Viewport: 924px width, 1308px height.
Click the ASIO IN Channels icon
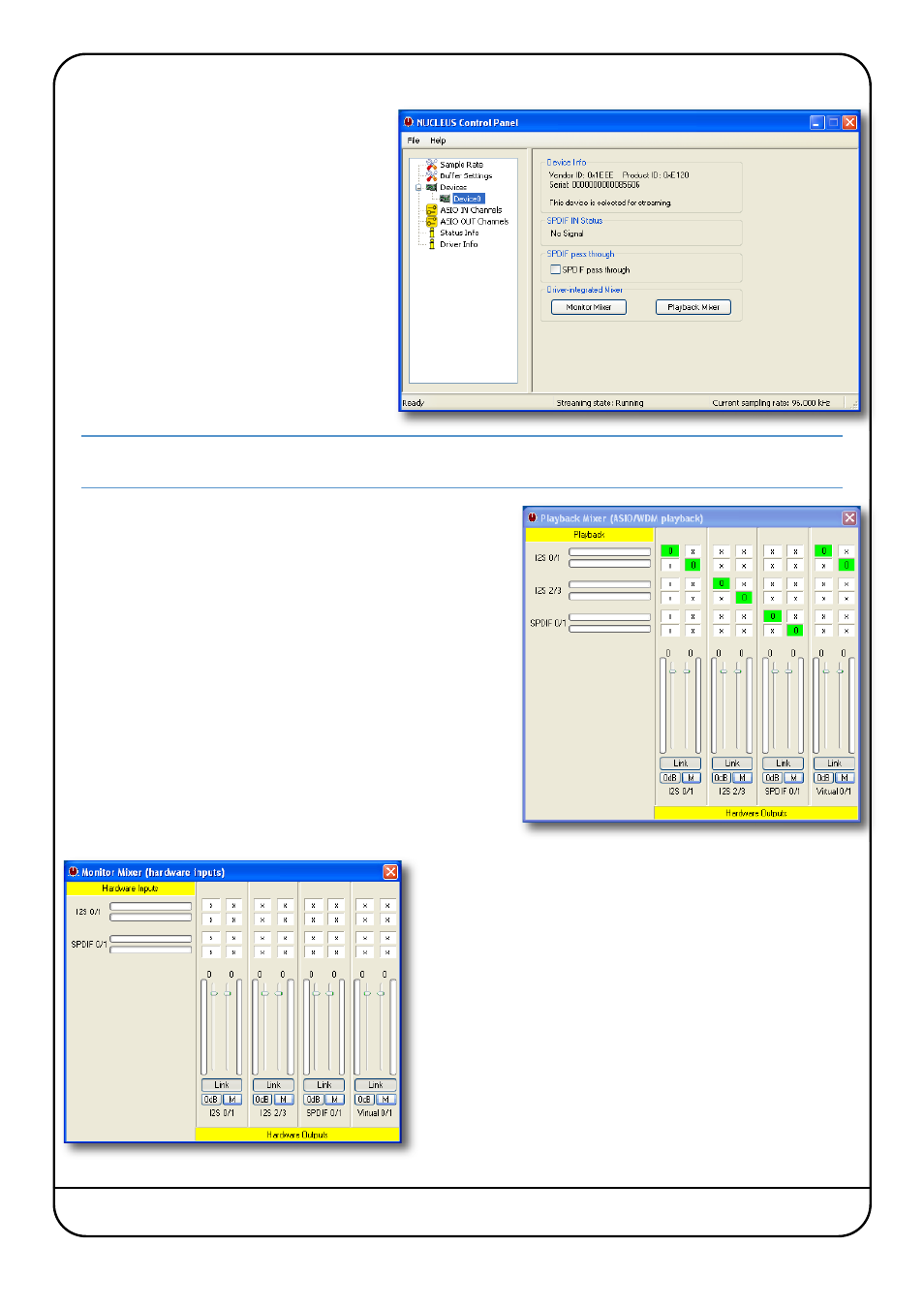432,210
